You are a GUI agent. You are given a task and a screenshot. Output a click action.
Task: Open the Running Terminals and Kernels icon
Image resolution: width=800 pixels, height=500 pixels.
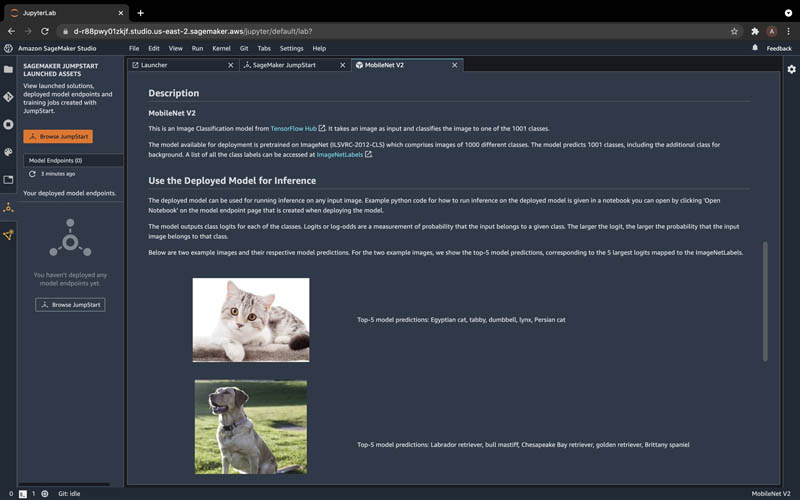click(8, 124)
